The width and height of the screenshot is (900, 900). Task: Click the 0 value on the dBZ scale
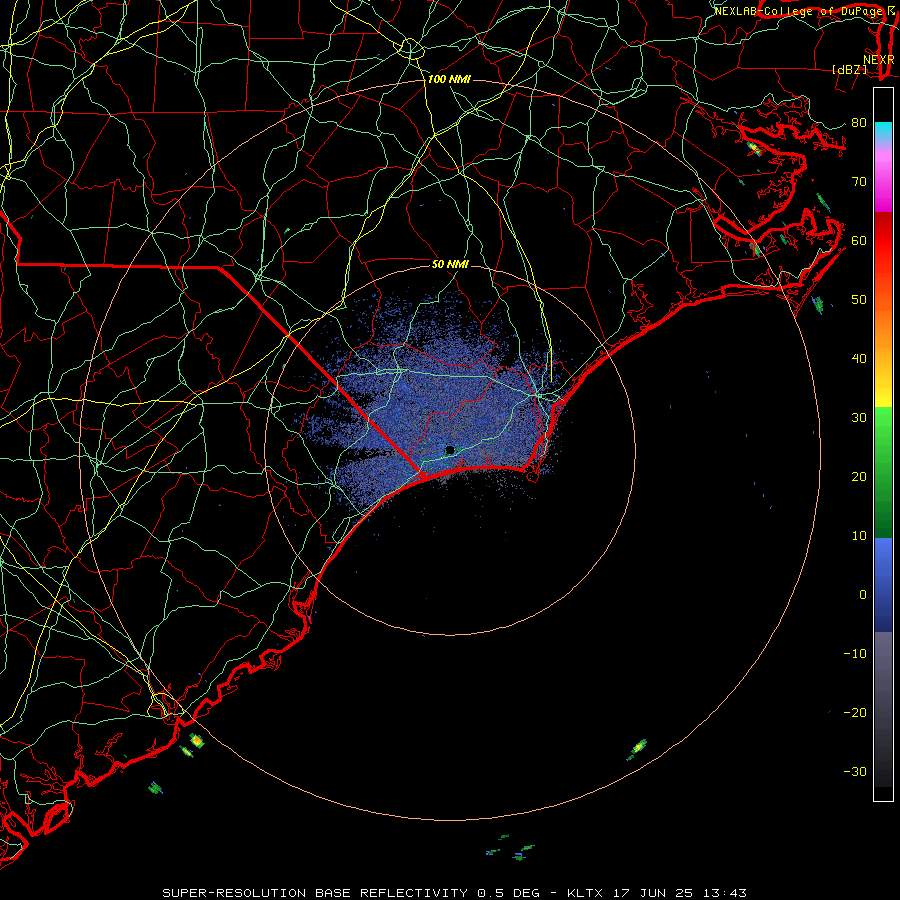(x=863, y=595)
